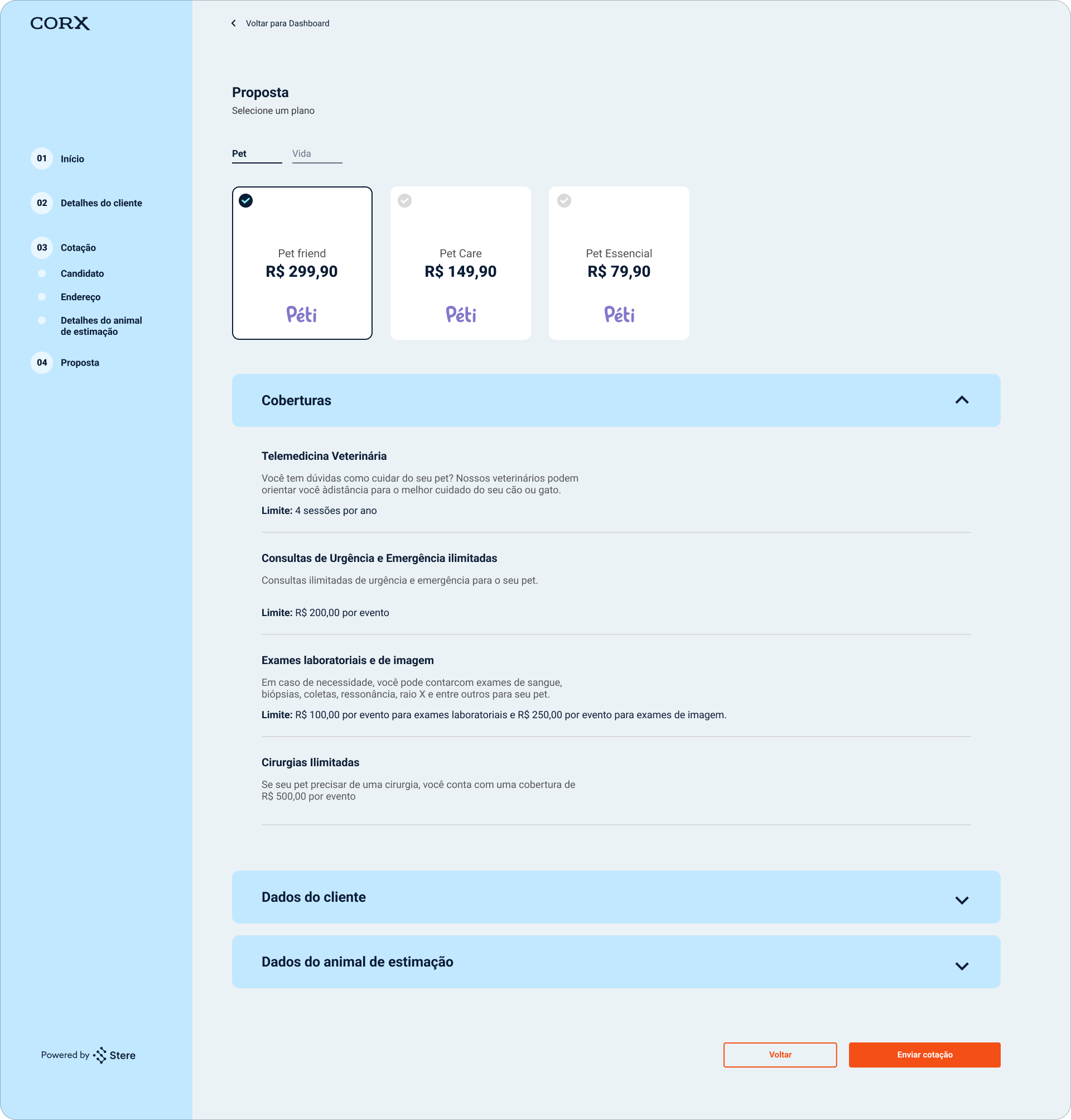Screen dimensions: 1071x1120
Task: Click the Péti logo on Pet friend card
Action: [301, 314]
